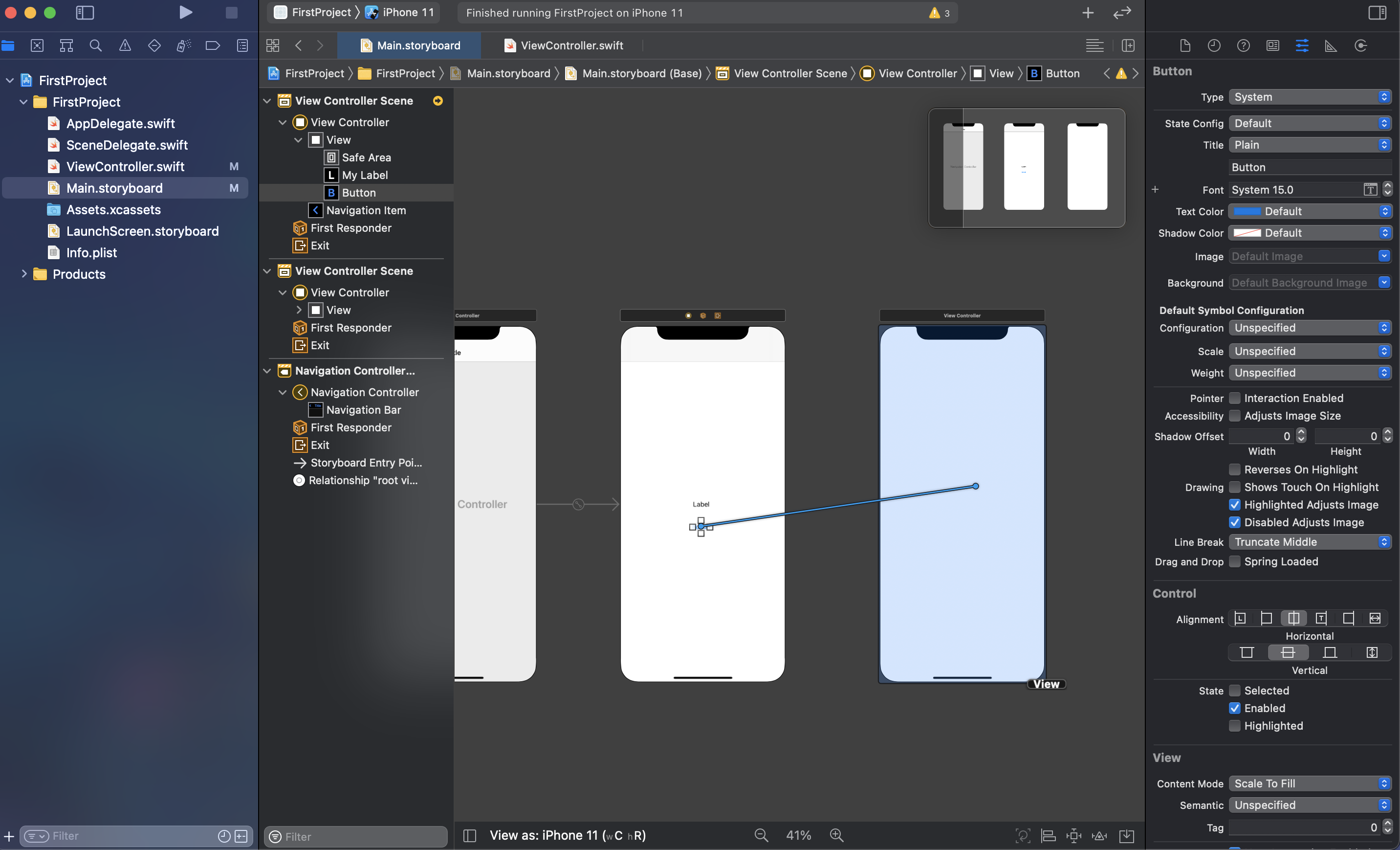This screenshot has height=850, width=1400.
Task: Show the File inspector
Action: point(1184,45)
